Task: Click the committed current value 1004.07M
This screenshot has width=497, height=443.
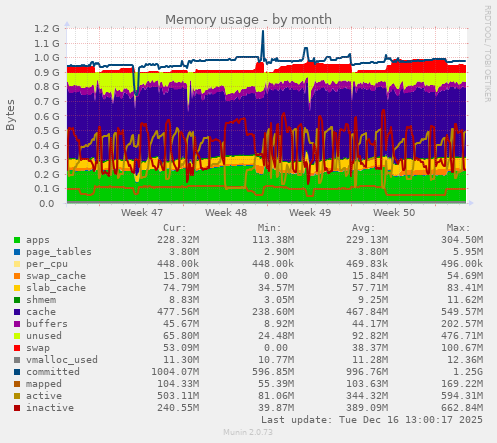Action: (x=175, y=372)
